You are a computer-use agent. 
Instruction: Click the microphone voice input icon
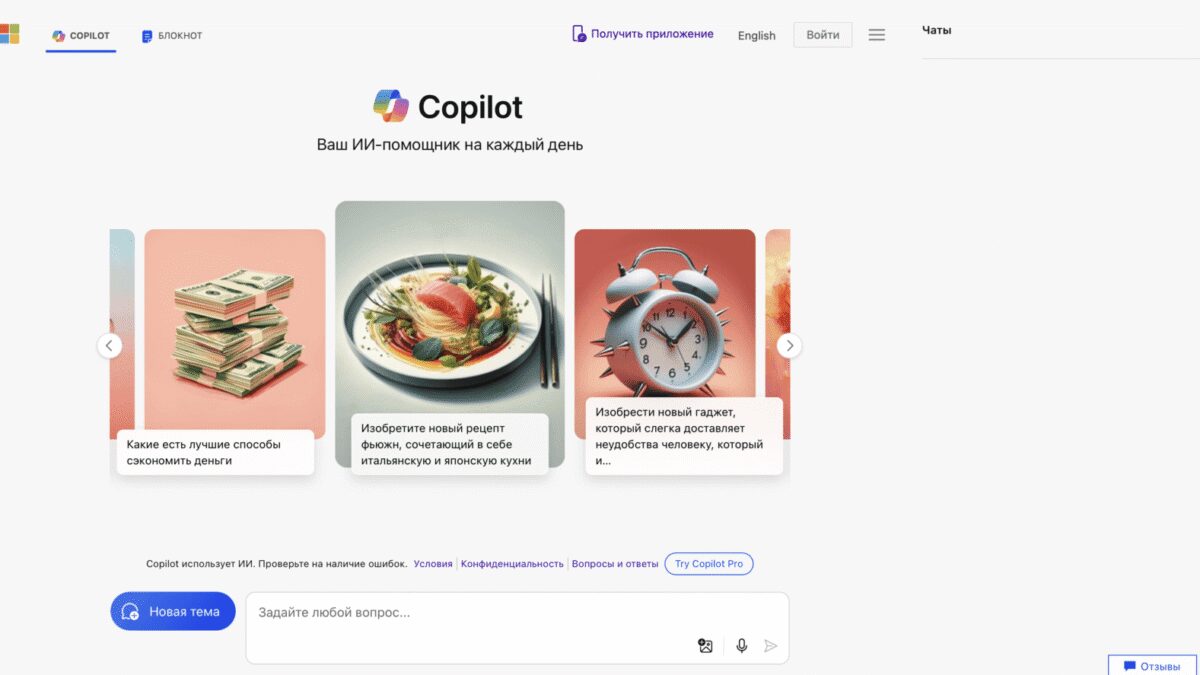pyautogui.click(x=742, y=646)
